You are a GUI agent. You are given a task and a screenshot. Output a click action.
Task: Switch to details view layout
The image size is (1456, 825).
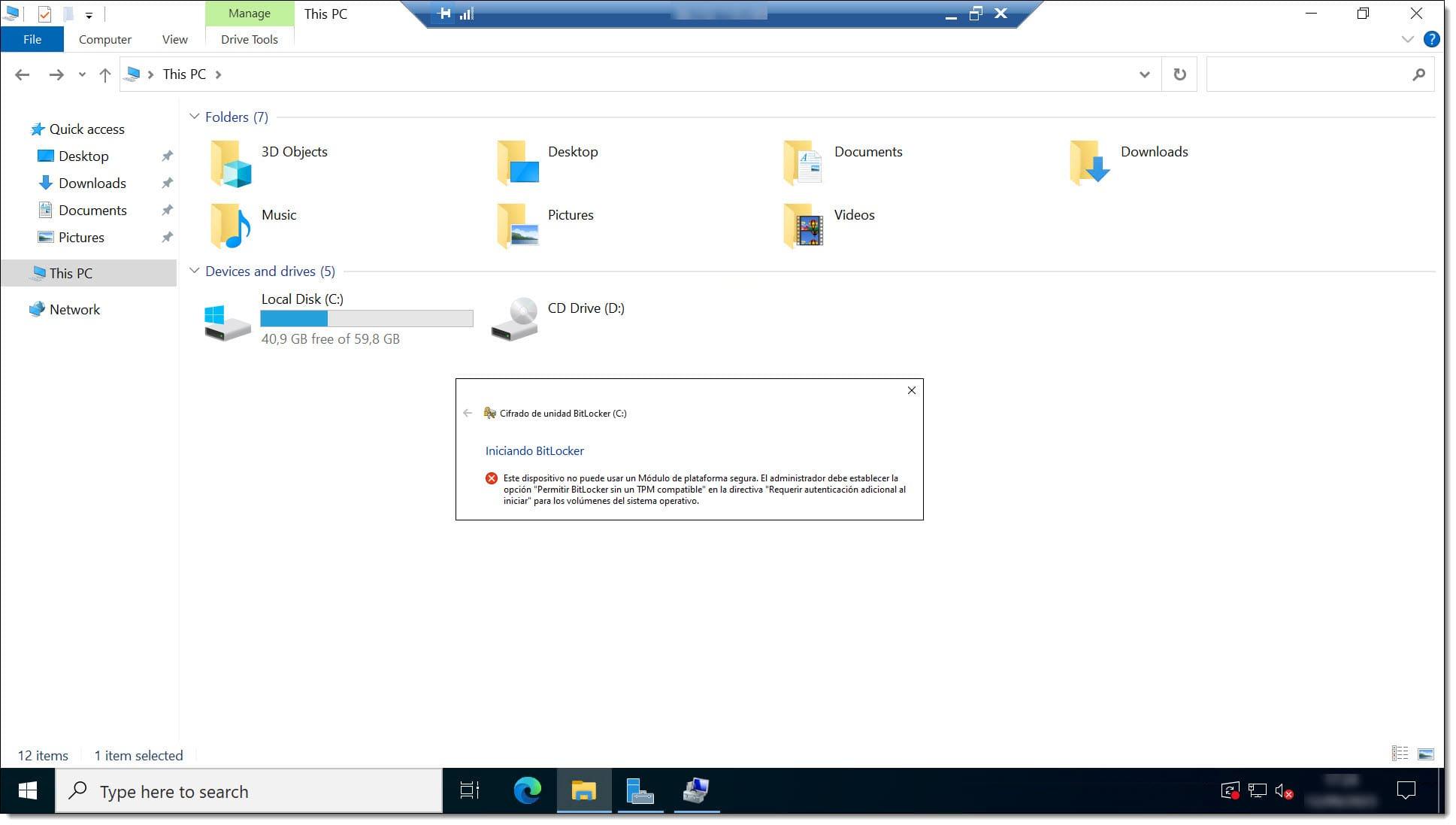pos(1400,754)
